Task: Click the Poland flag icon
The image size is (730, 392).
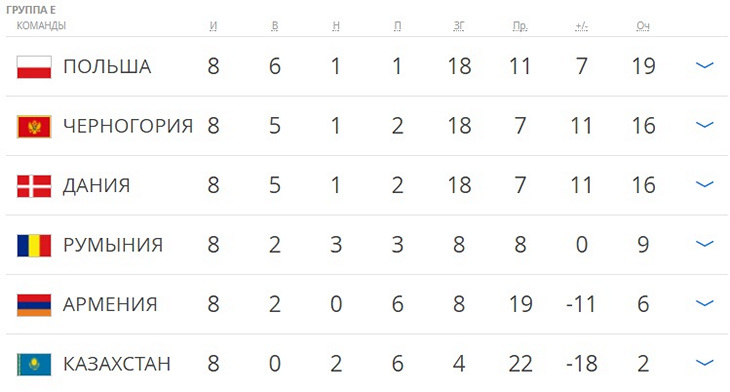Action: tap(34, 67)
